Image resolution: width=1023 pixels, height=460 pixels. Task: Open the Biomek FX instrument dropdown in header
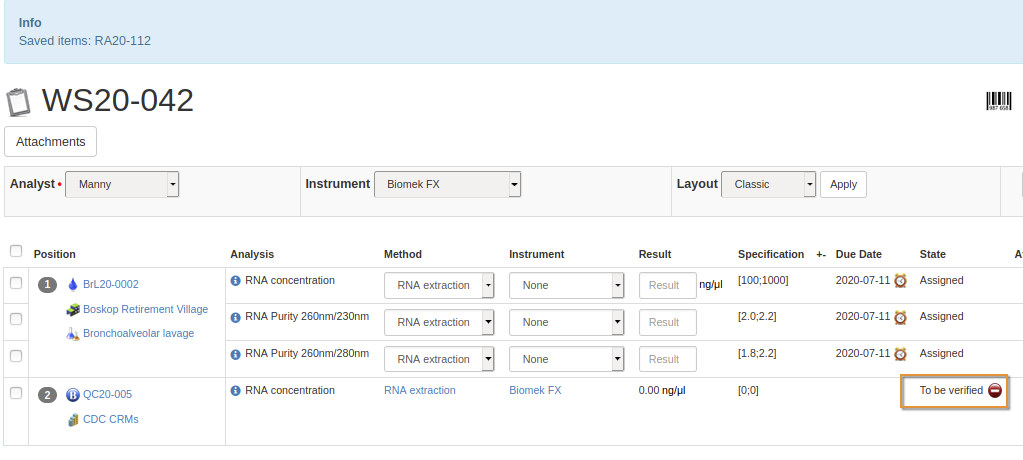(x=447, y=185)
